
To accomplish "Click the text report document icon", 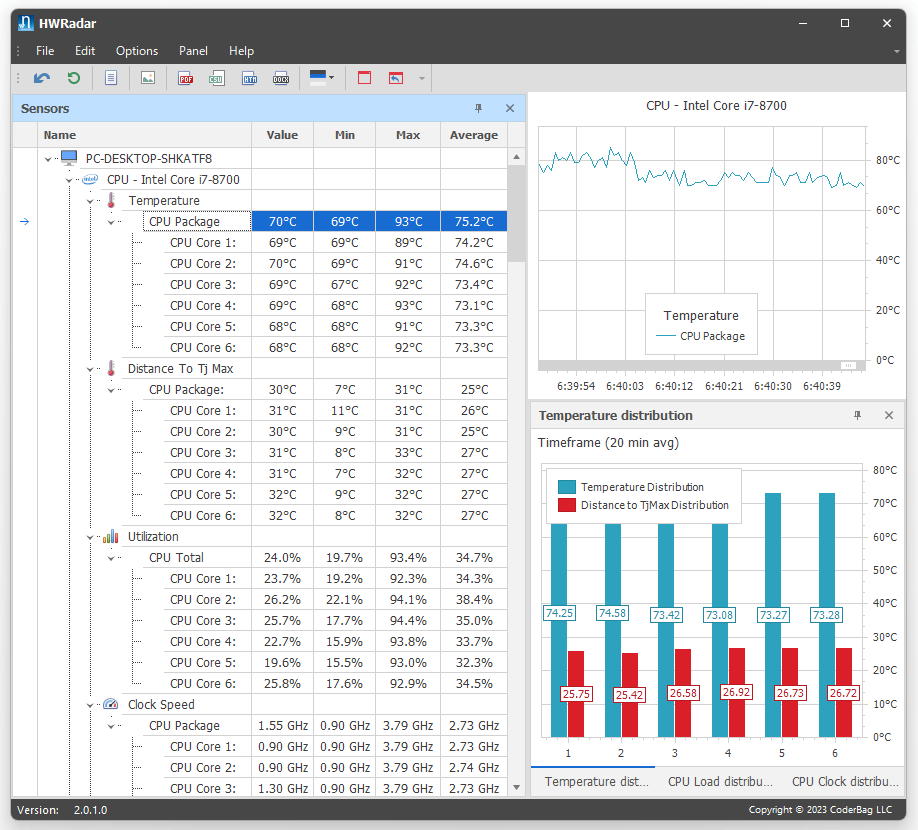I will click(111, 78).
